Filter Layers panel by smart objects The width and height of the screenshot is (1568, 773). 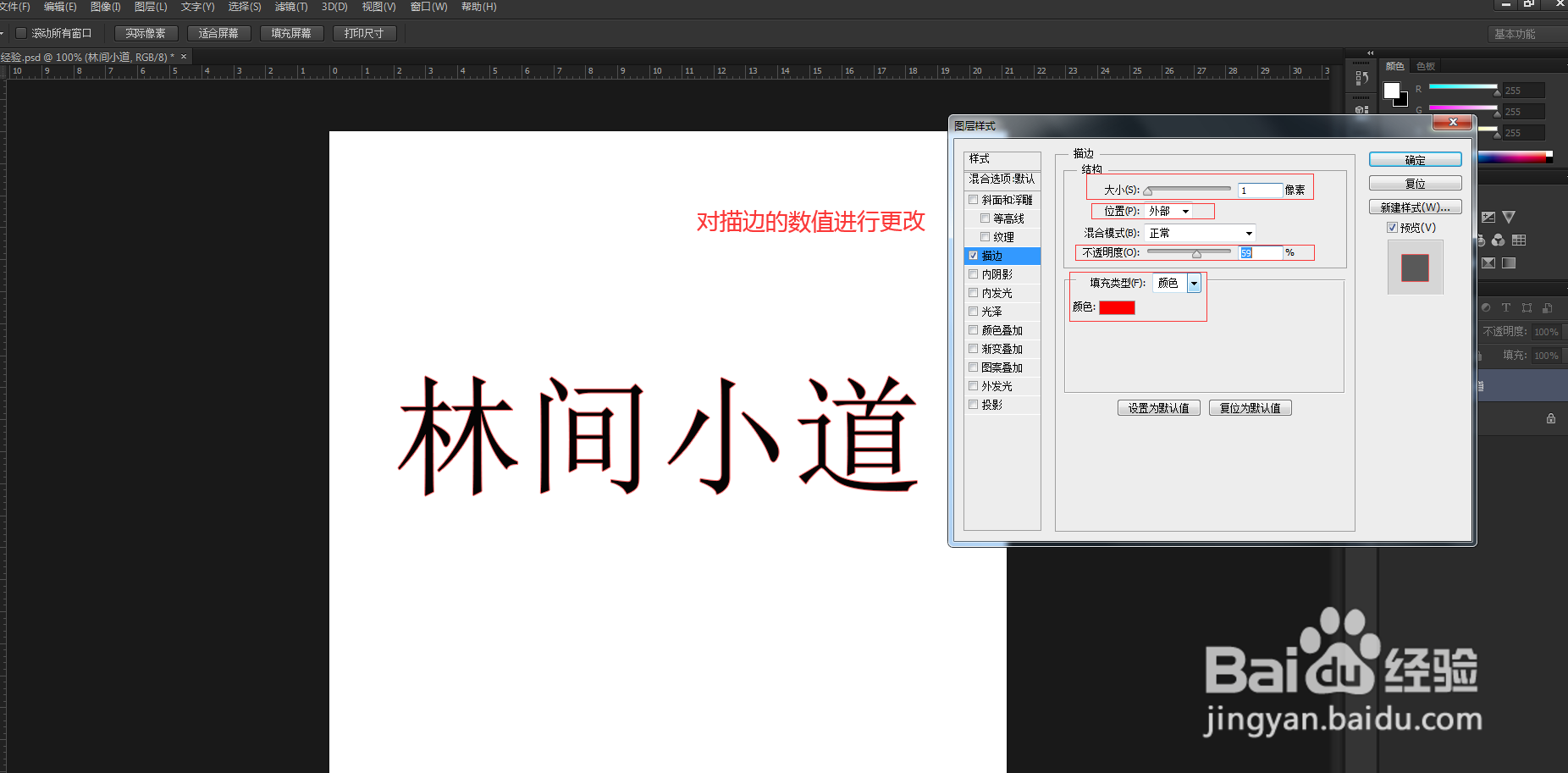[x=1547, y=307]
